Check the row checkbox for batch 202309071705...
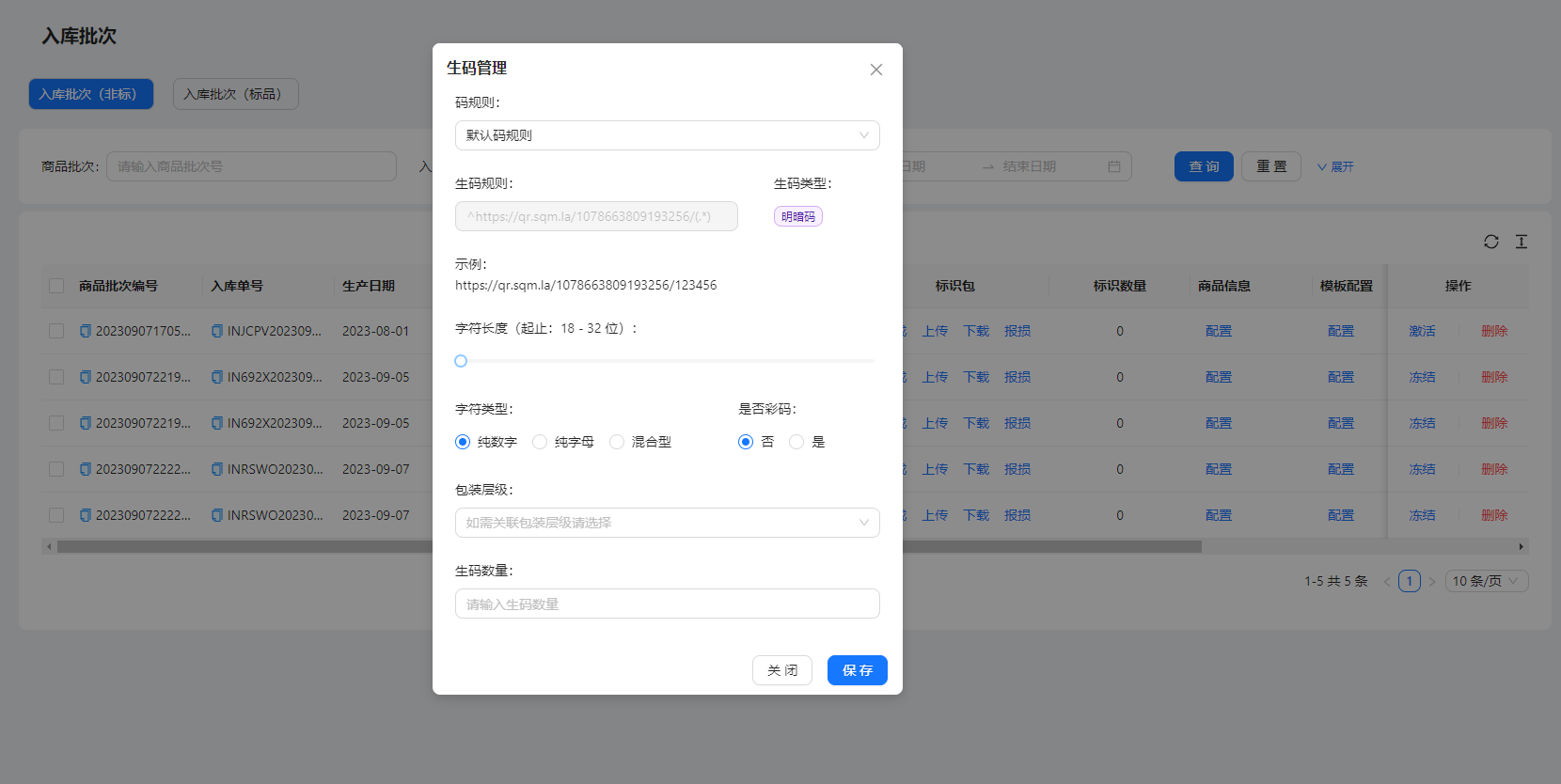 point(56,331)
